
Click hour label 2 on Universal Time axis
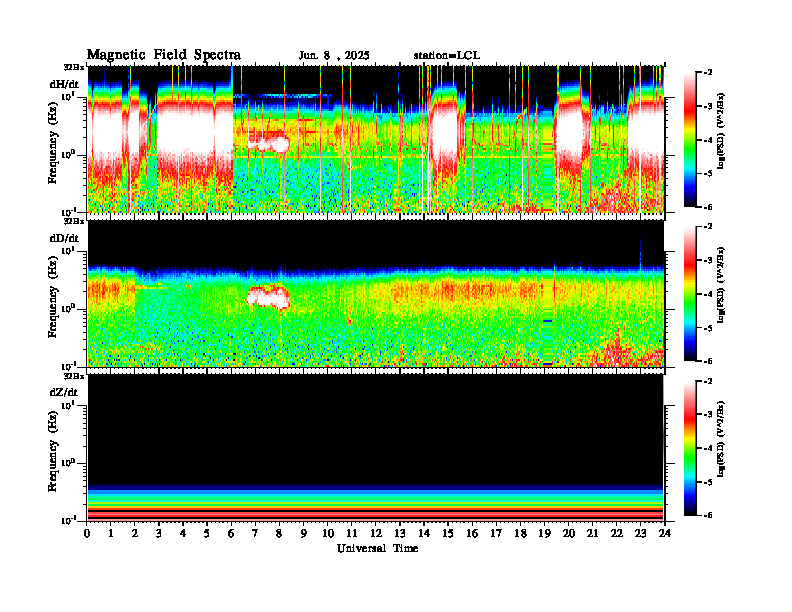[x=135, y=534]
